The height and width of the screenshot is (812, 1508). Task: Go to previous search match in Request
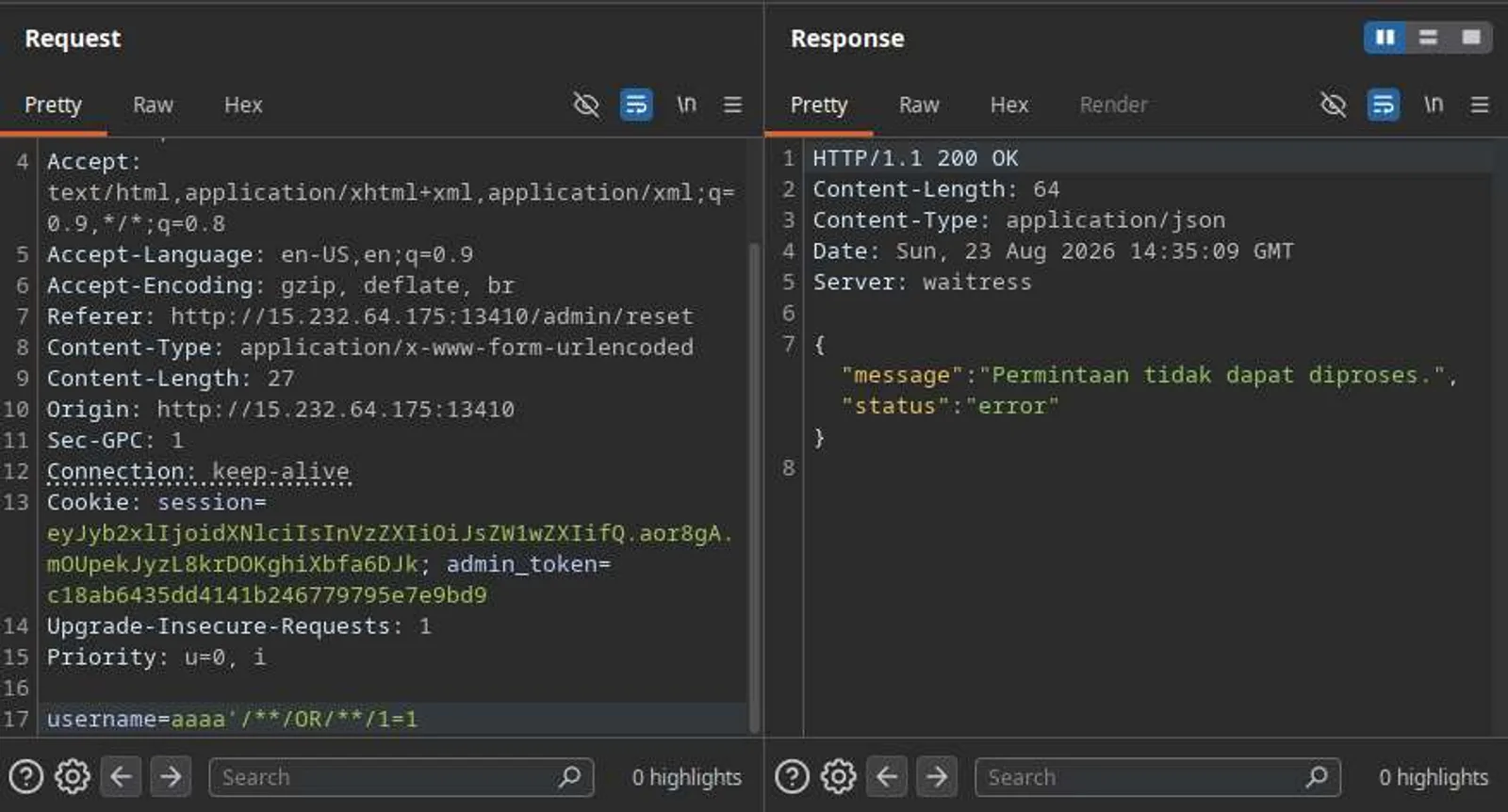[x=122, y=777]
